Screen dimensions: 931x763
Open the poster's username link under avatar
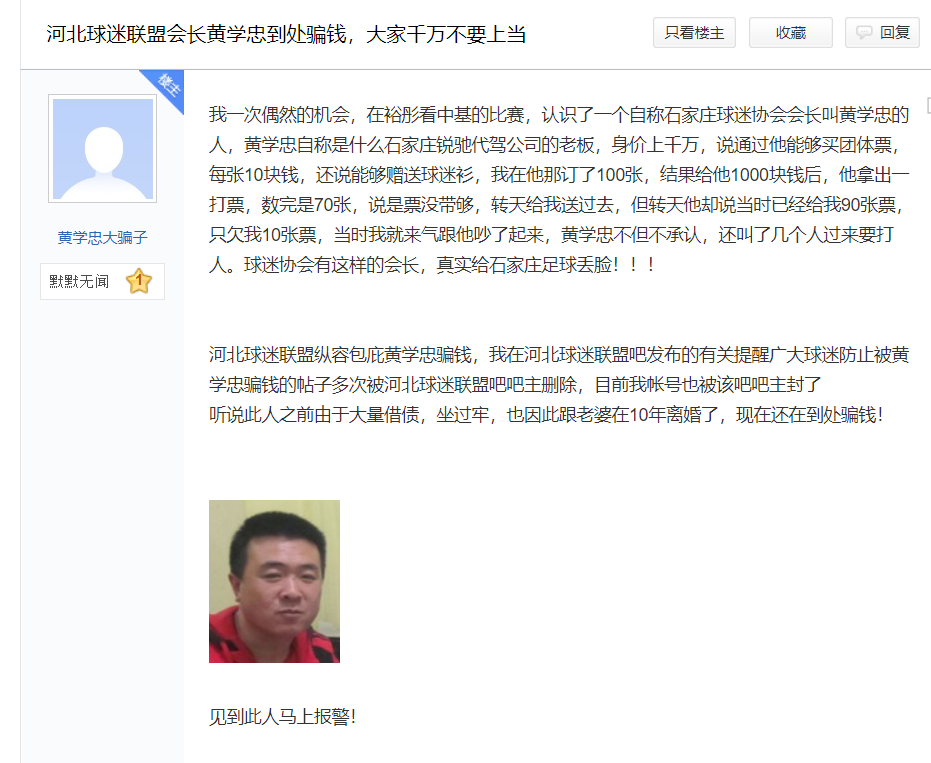coord(103,238)
